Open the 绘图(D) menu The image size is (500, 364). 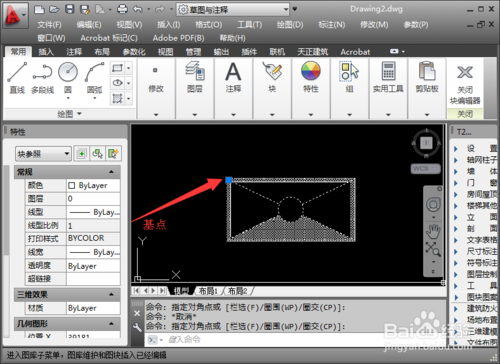coord(290,25)
